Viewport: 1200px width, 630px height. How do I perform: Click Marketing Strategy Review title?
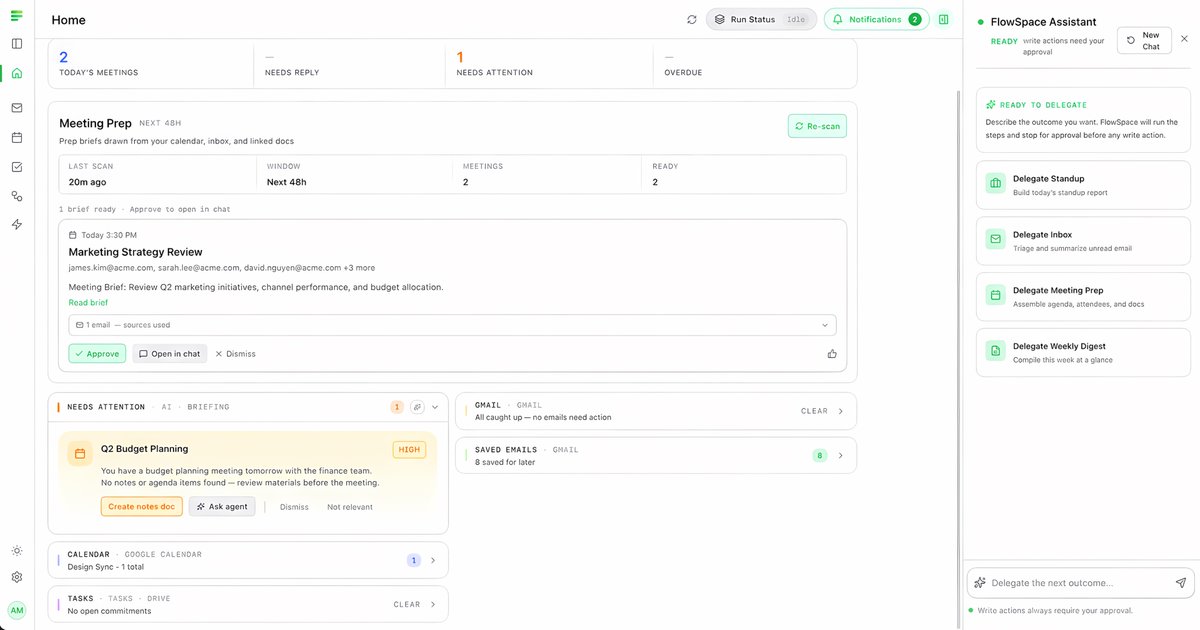[x=135, y=252]
